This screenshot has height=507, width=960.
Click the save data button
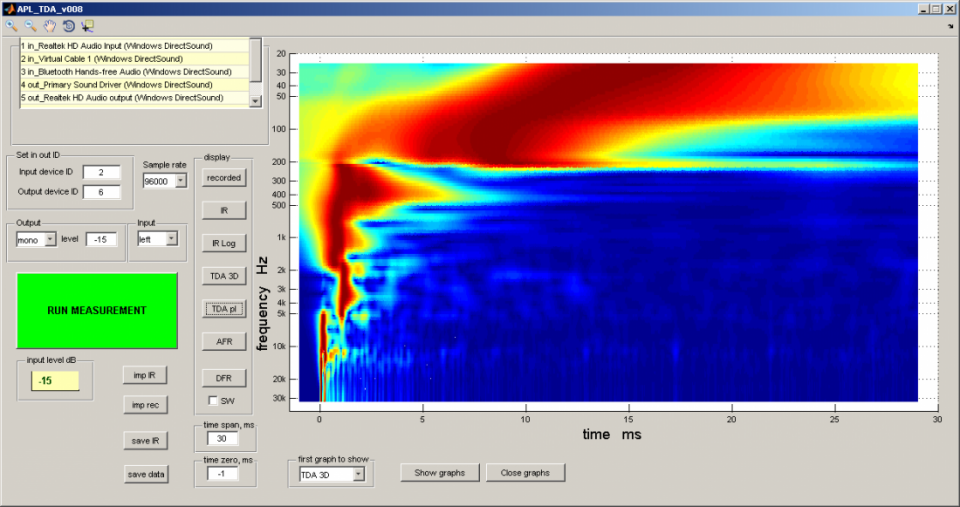click(145, 474)
